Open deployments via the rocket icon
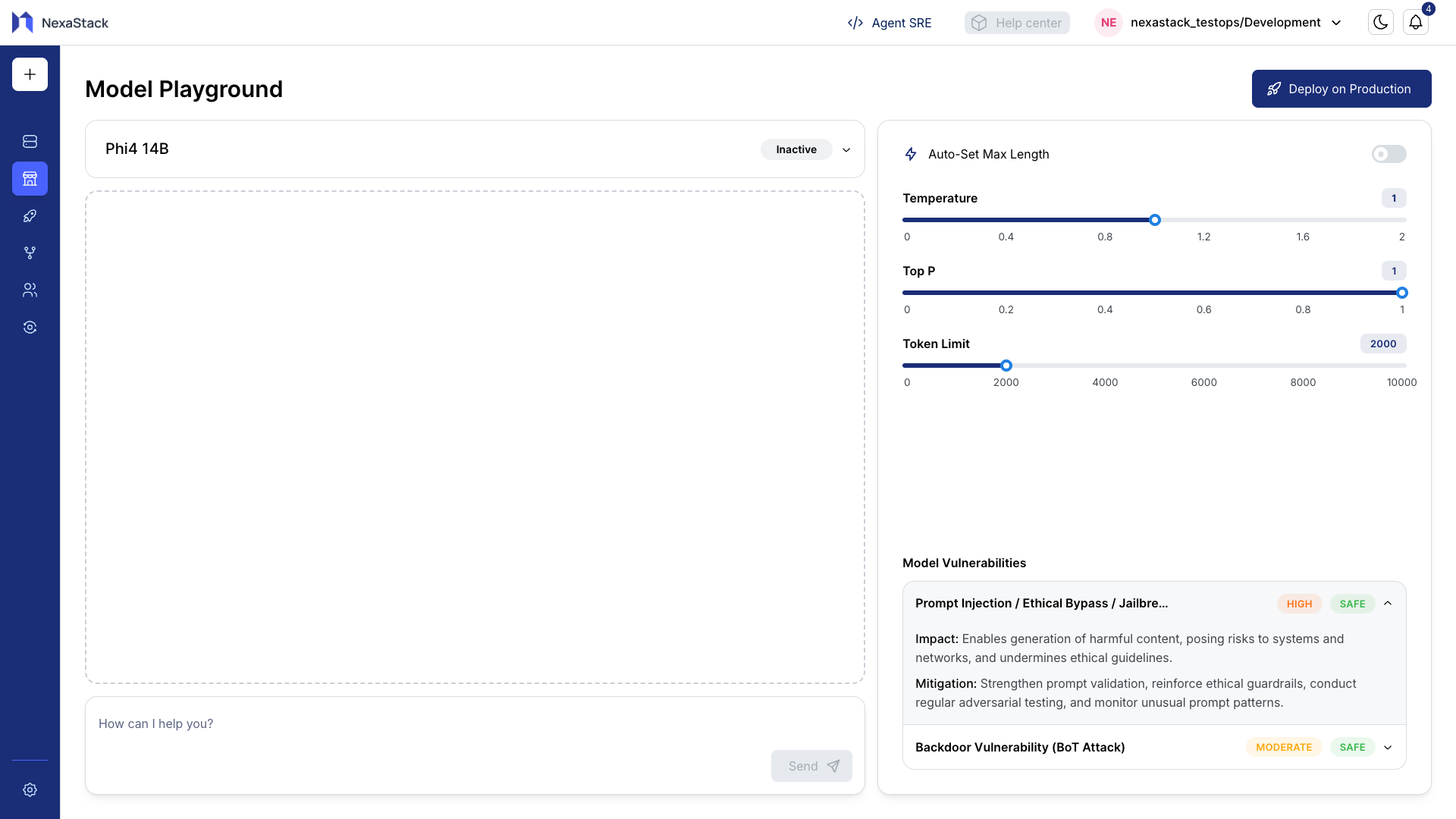1456x819 pixels. 30,215
